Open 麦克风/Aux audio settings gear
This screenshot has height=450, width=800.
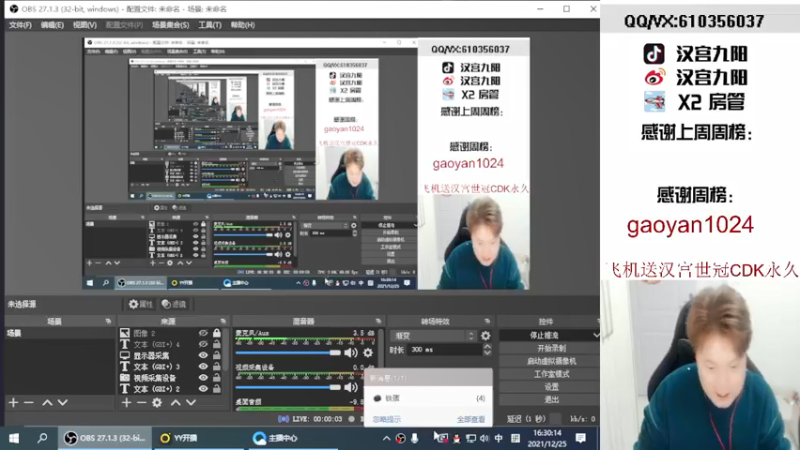click(x=368, y=353)
